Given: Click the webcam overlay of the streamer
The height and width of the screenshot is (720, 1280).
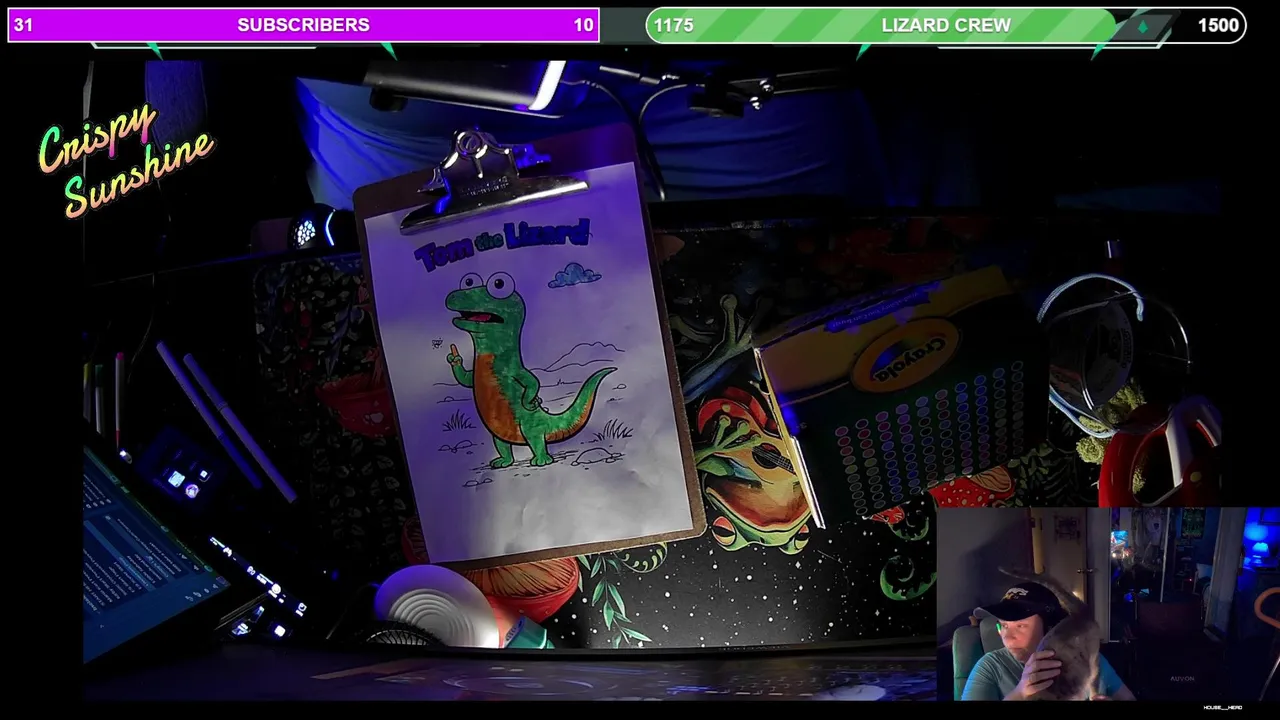Looking at the screenshot, I should click(x=1108, y=604).
